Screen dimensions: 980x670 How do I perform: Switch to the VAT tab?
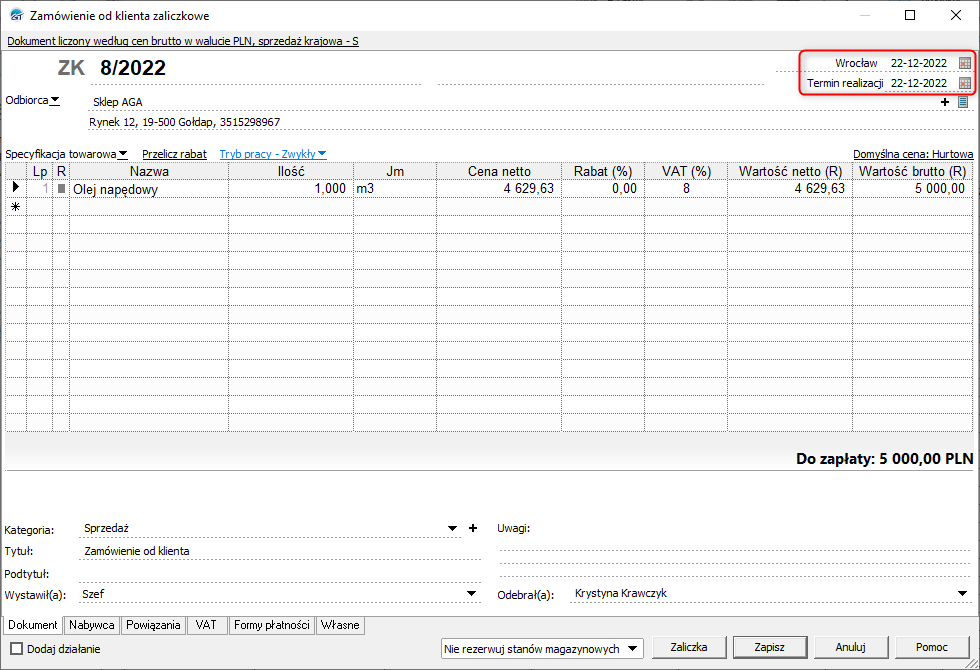206,625
